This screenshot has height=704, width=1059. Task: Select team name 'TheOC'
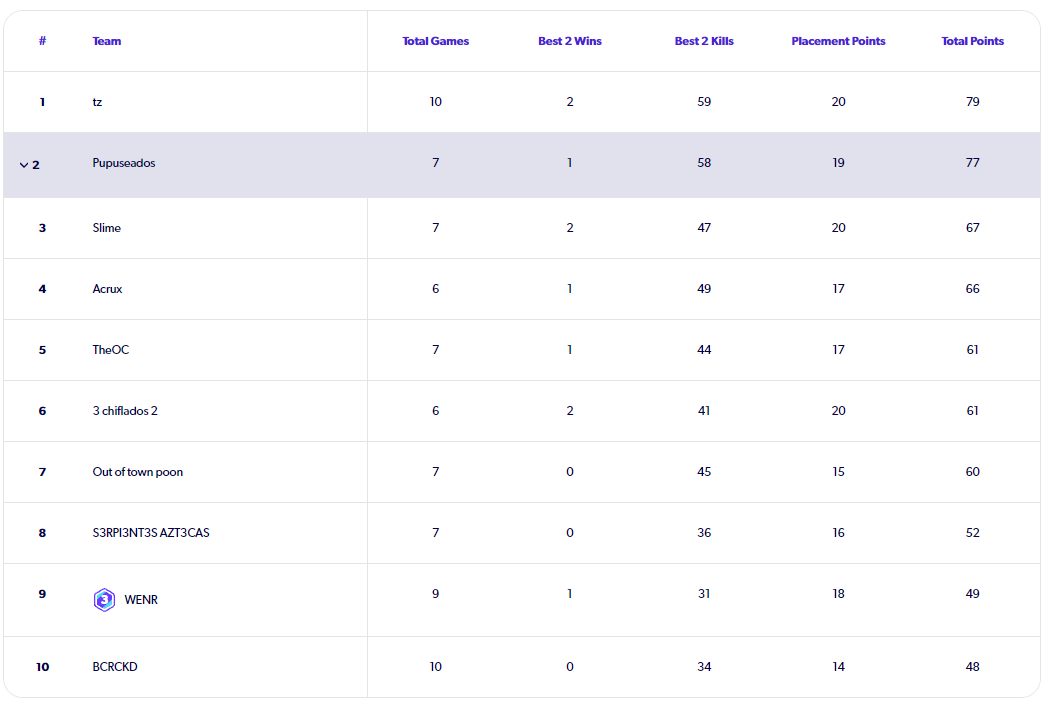[x=111, y=349]
